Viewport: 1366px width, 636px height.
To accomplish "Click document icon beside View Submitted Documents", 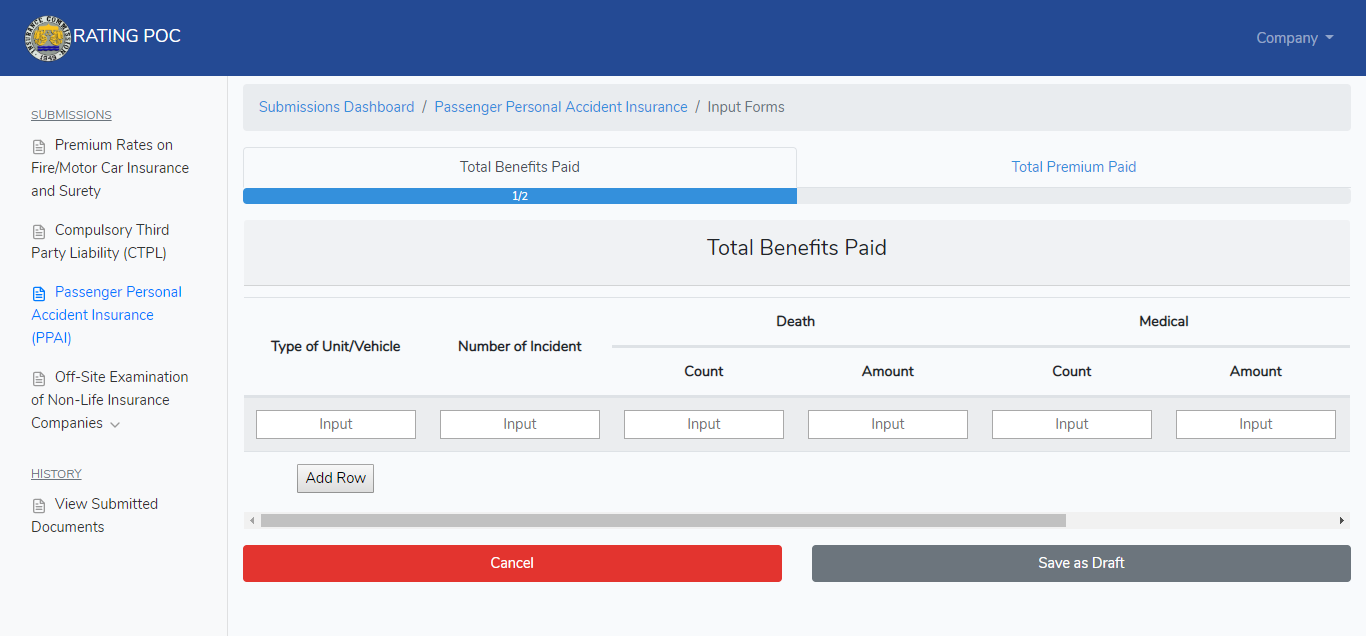I will (39, 506).
